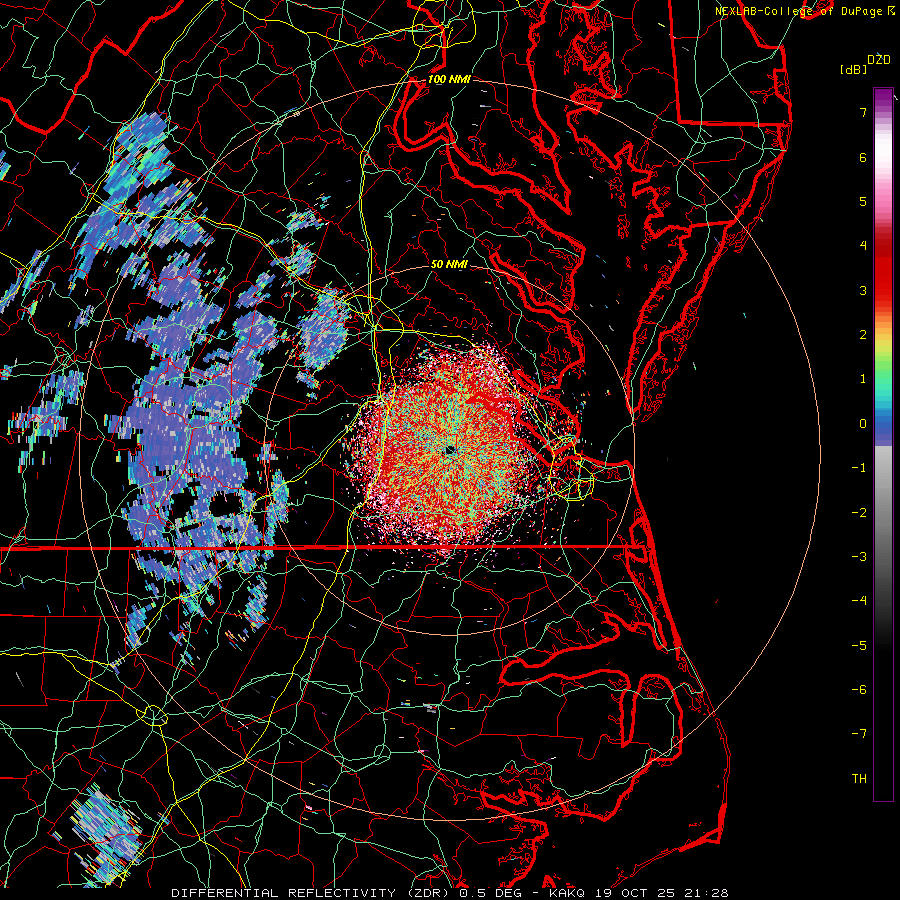The height and width of the screenshot is (900, 900).
Task: Select the -5 dB scale value
Action: pyautogui.click(x=859, y=646)
